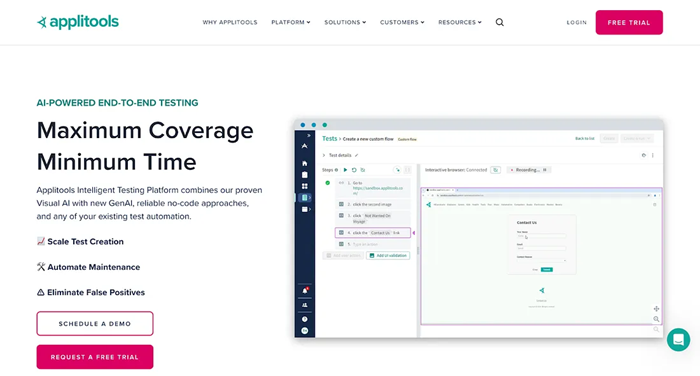This screenshot has height=376, width=700.
Task: Open the Platform dropdown menu
Action: point(291,22)
